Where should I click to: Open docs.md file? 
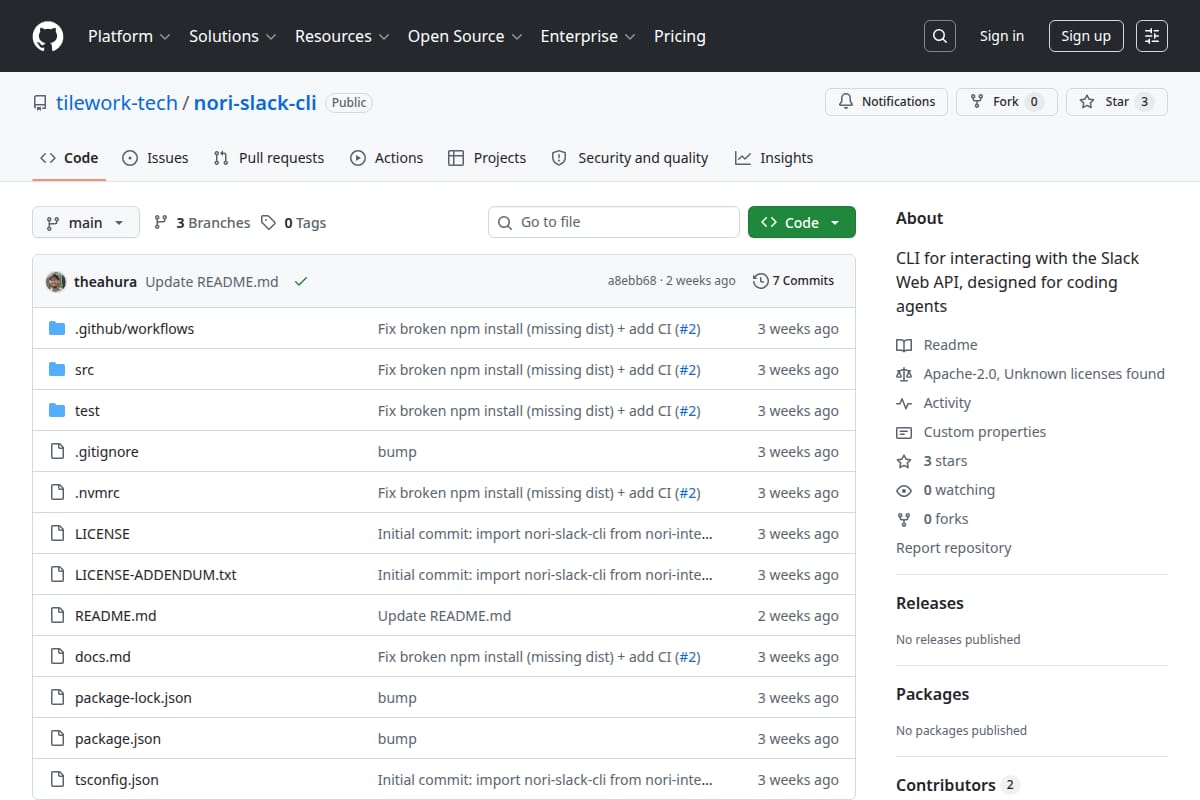pyautogui.click(x=102, y=657)
